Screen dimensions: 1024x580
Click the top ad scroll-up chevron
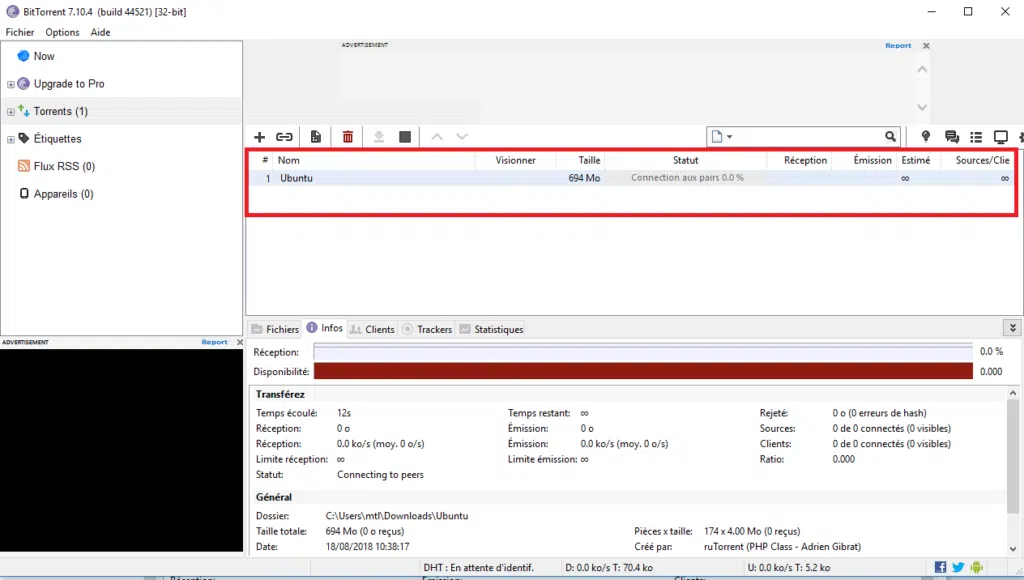pos(922,69)
